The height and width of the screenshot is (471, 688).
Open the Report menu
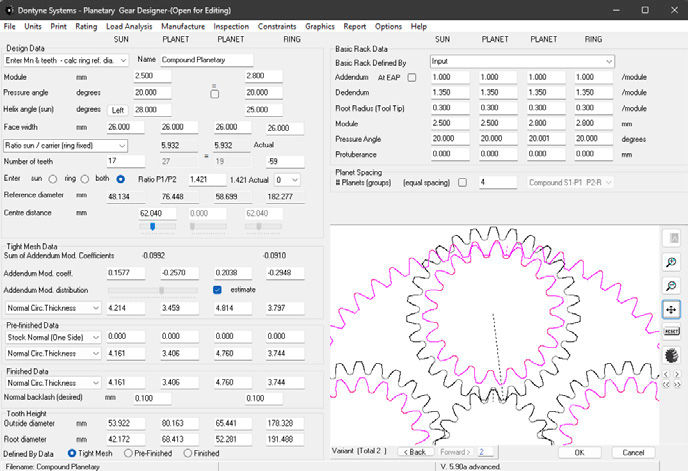click(x=355, y=26)
